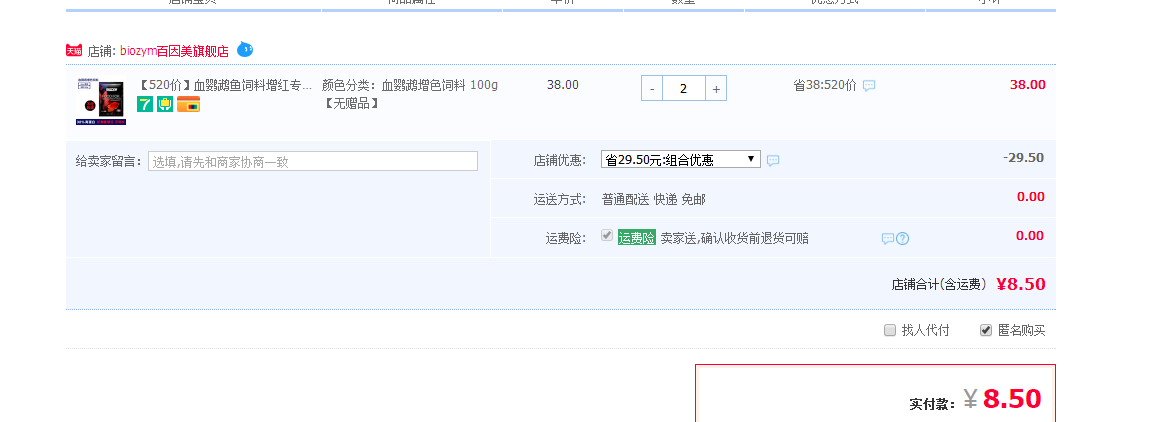Click the product thumbnail image
The image size is (1160, 422).
(x=100, y=102)
